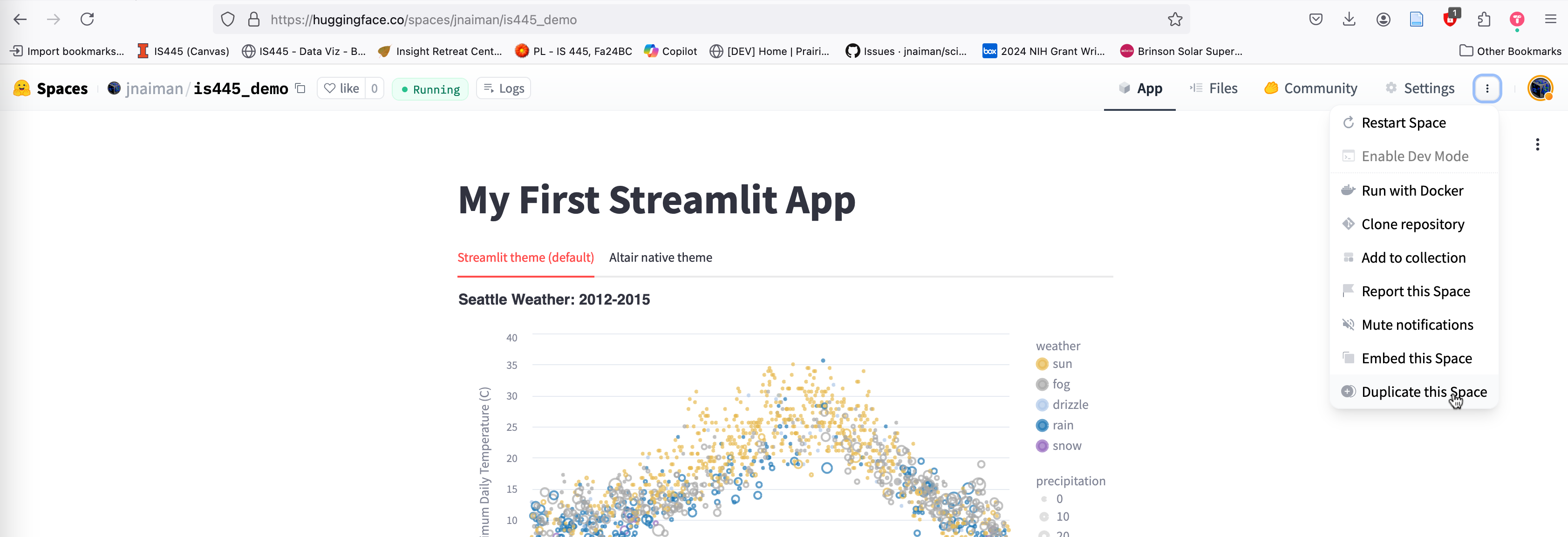Toggle the sun weather legend entry

[x=1062, y=363]
